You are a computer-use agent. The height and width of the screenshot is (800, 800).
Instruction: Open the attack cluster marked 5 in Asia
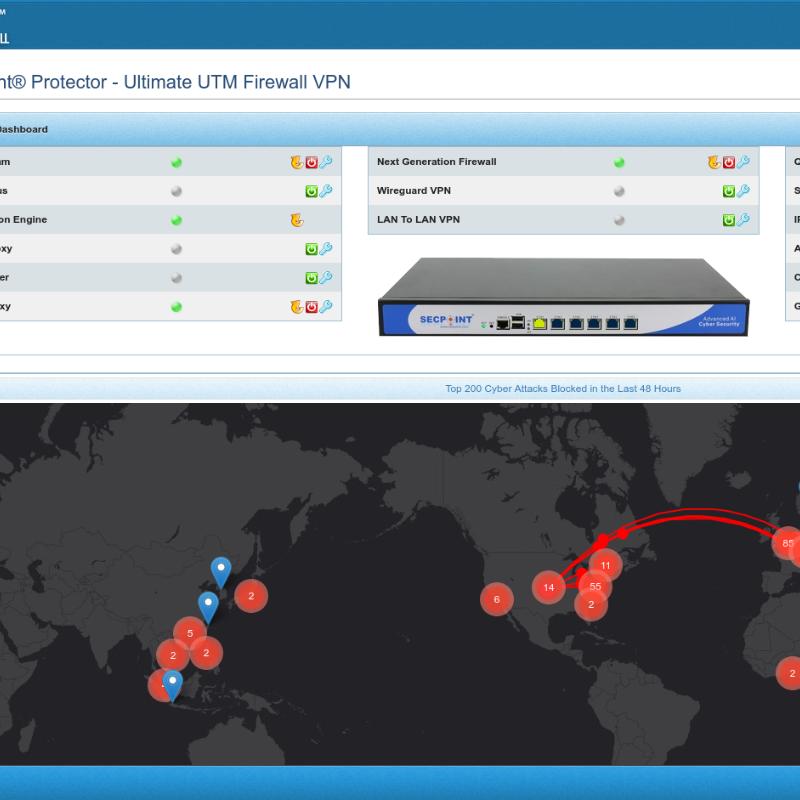coord(190,633)
